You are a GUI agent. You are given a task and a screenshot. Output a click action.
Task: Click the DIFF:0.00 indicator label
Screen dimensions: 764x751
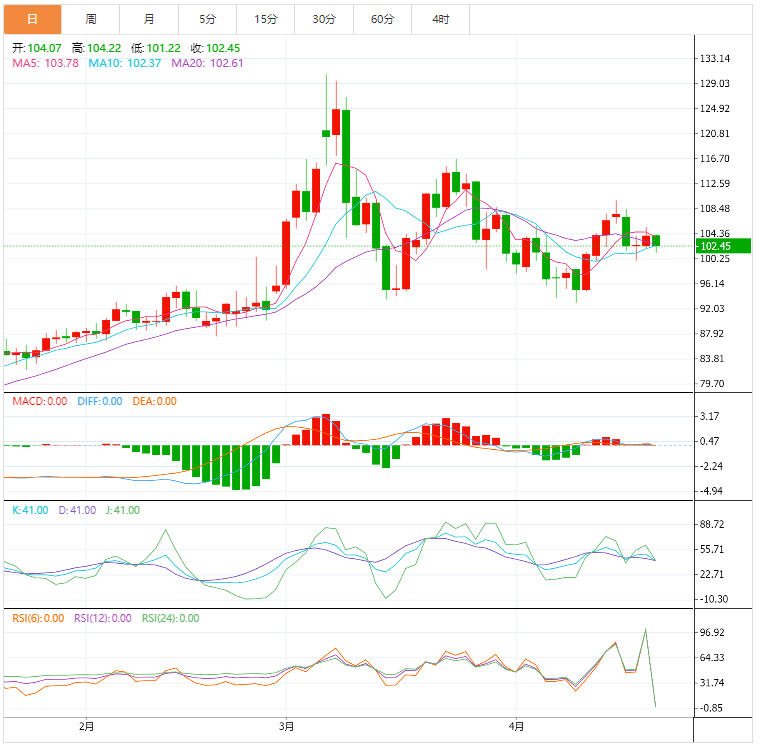point(100,402)
